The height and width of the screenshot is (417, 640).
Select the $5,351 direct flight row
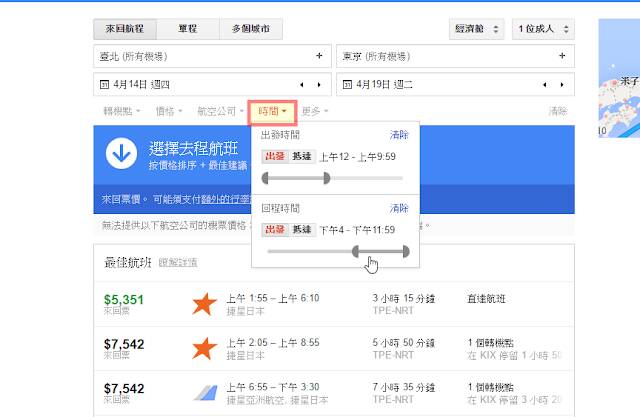coord(334,304)
